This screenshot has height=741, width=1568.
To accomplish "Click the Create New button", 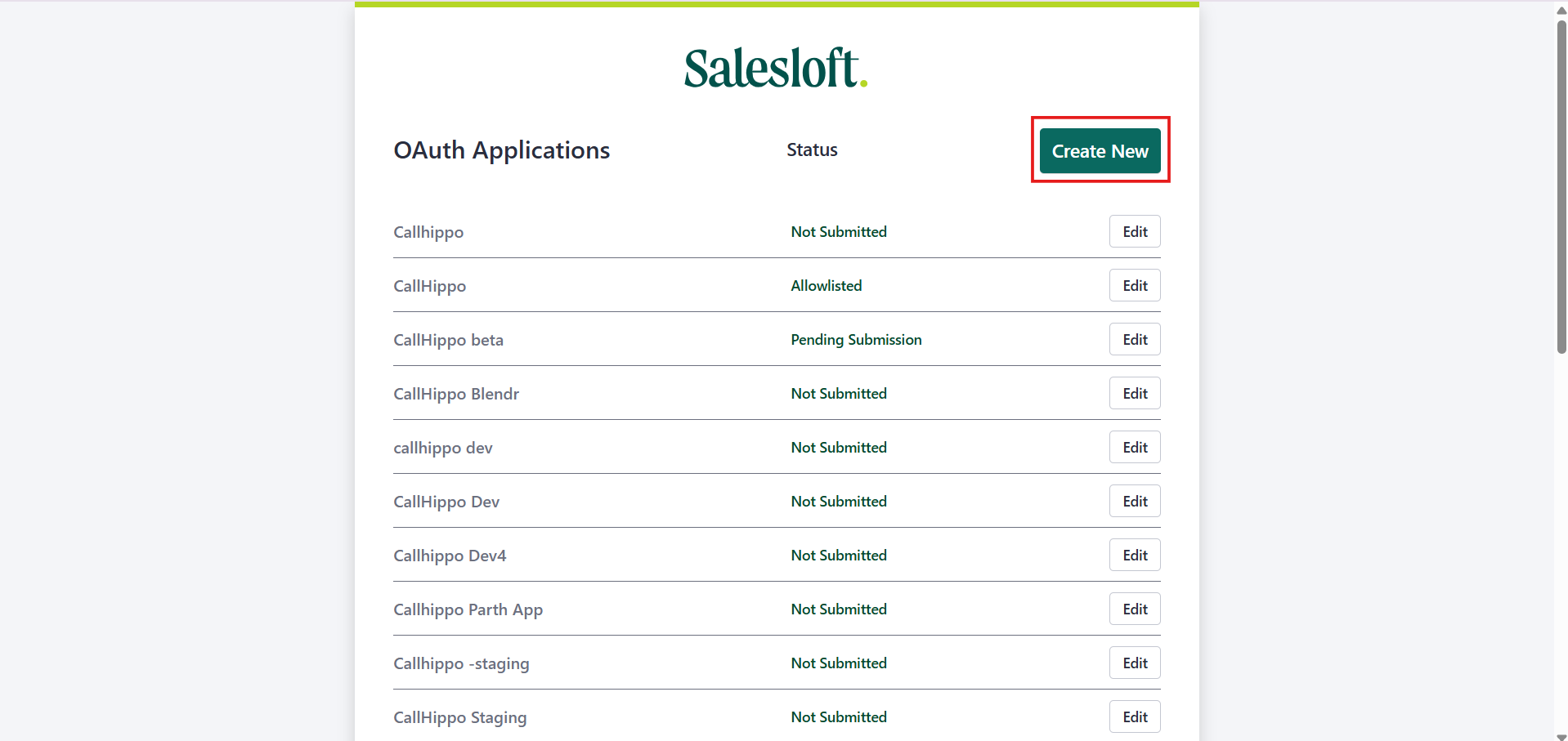I will point(1100,151).
